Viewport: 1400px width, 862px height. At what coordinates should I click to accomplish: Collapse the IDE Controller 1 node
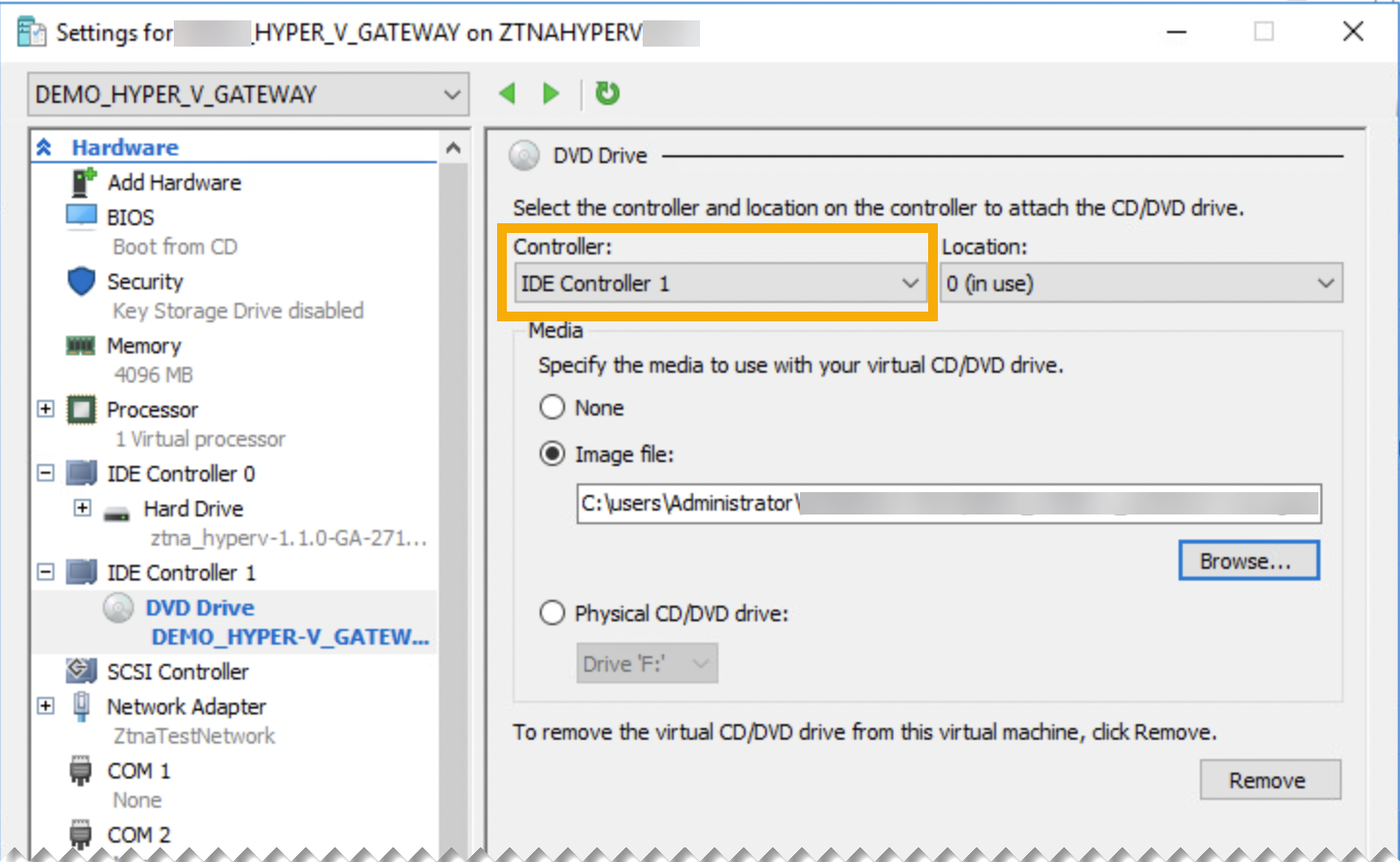click(x=45, y=572)
